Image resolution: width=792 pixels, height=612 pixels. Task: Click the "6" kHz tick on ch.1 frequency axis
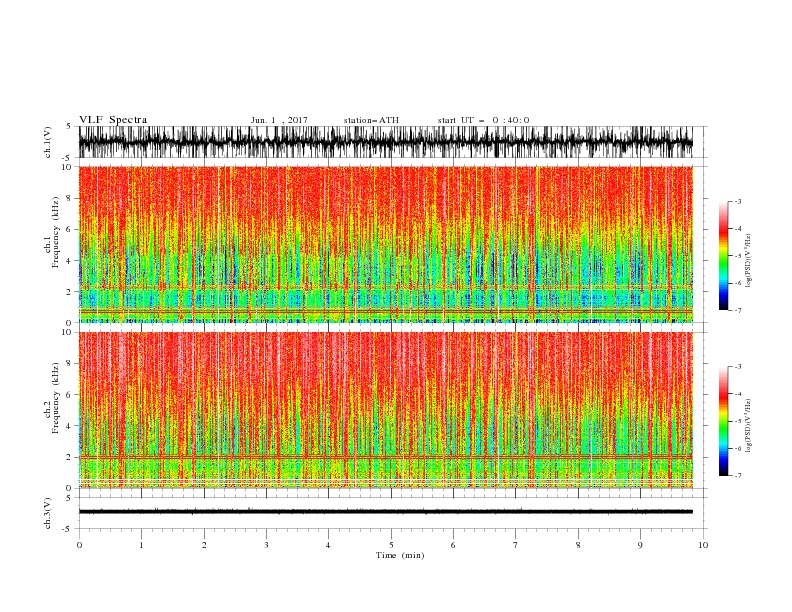70,229
